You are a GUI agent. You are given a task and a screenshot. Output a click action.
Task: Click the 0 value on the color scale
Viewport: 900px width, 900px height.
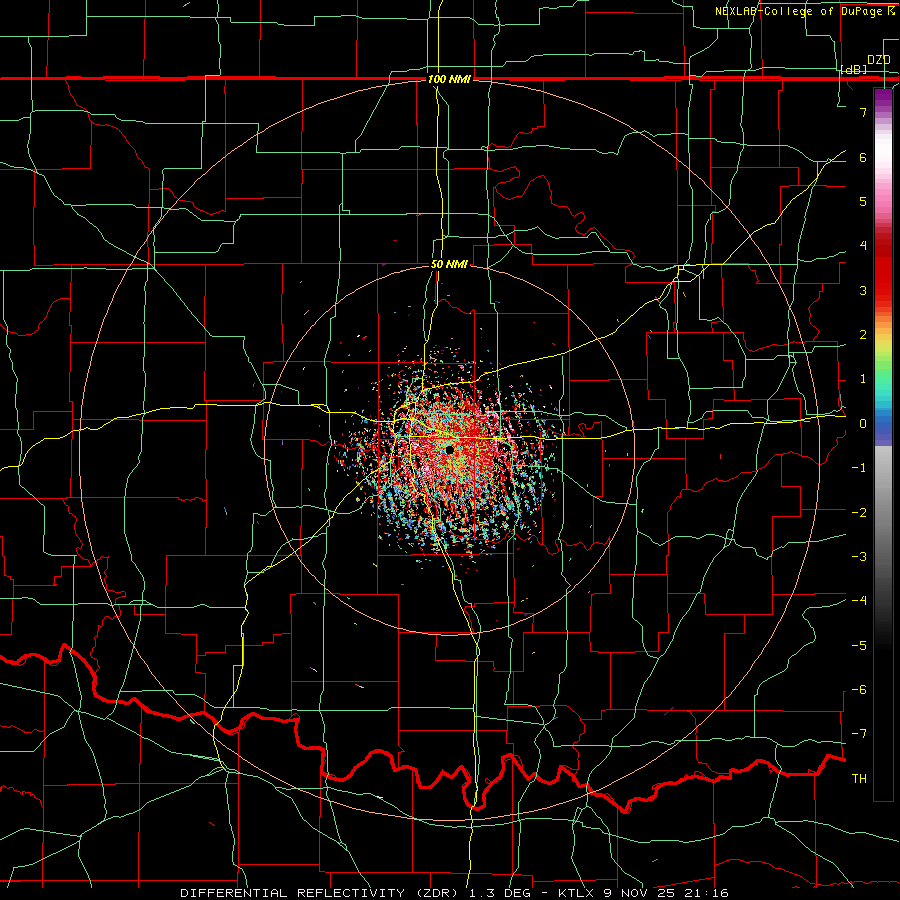(x=863, y=424)
